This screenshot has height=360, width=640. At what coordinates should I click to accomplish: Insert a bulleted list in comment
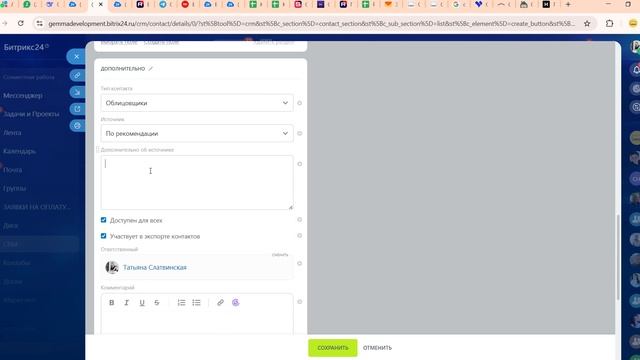pyautogui.click(x=196, y=303)
